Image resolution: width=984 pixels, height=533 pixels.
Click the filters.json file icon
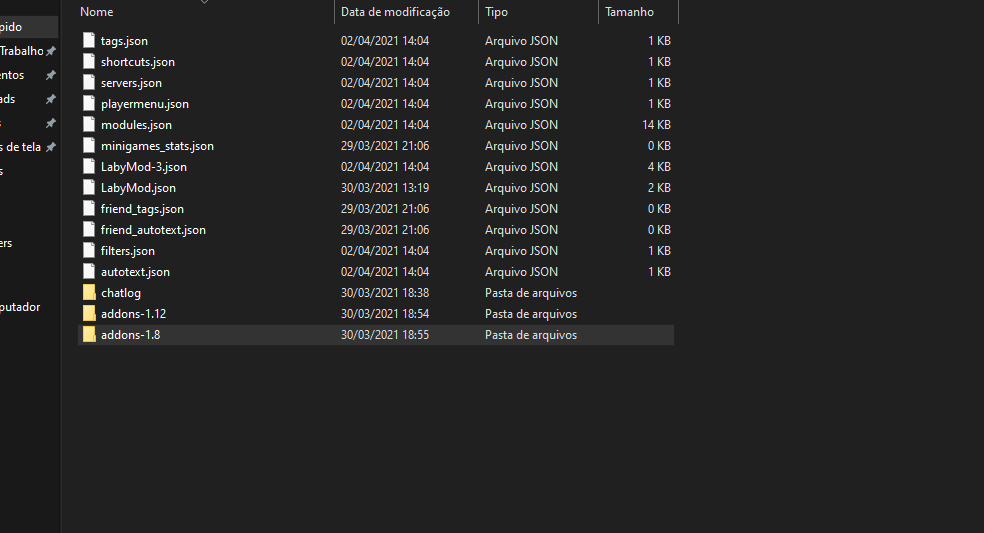[x=89, y=251]
